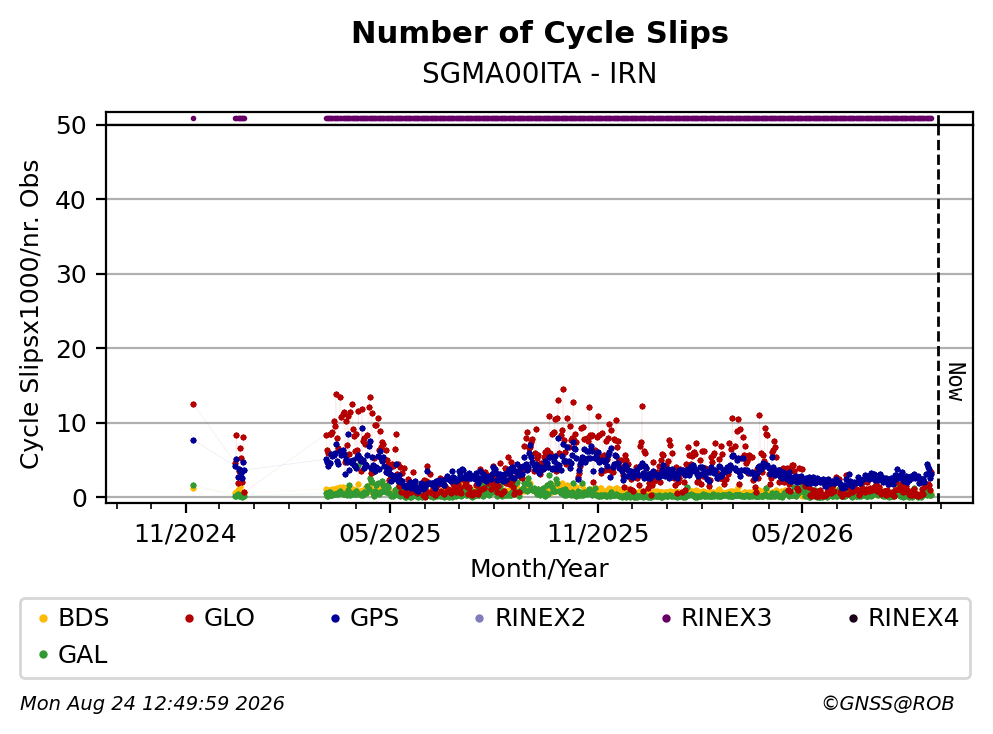Screen dimensions: 993x734
Task: Click the red GLO legend marker
Action: click(189, 618)
